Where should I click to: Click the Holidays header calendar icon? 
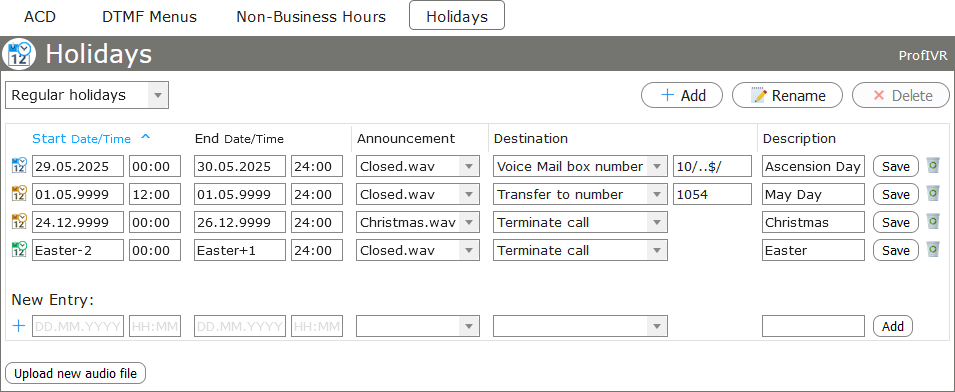click(19, 54)
